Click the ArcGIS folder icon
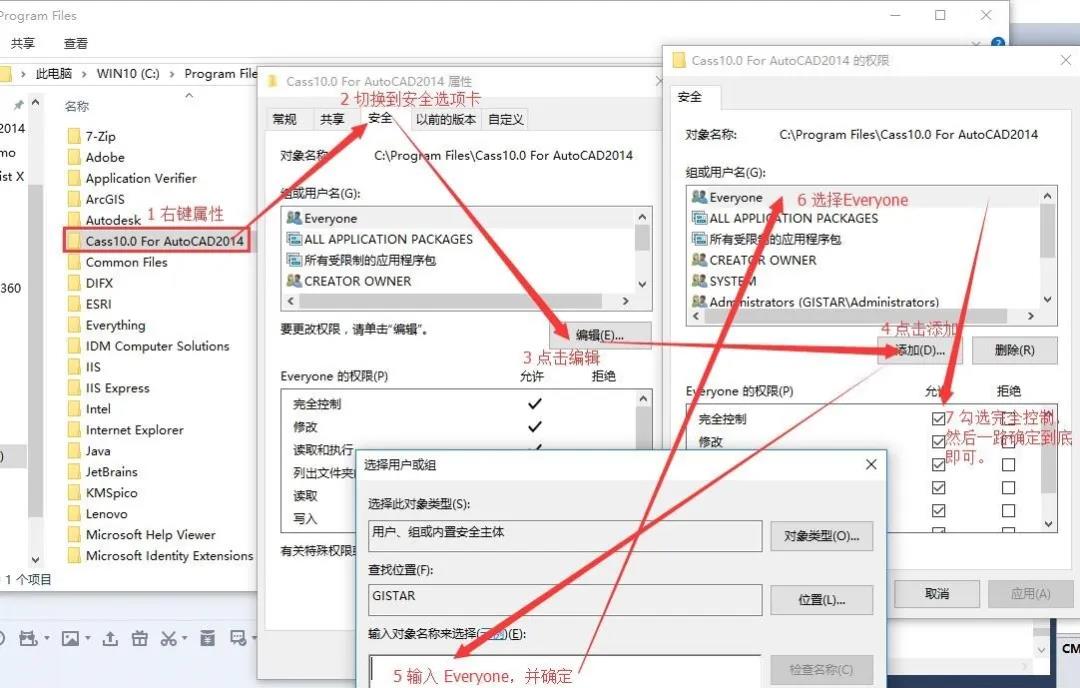The height and width of the screenshot is (688, 1080). (74, 199)
